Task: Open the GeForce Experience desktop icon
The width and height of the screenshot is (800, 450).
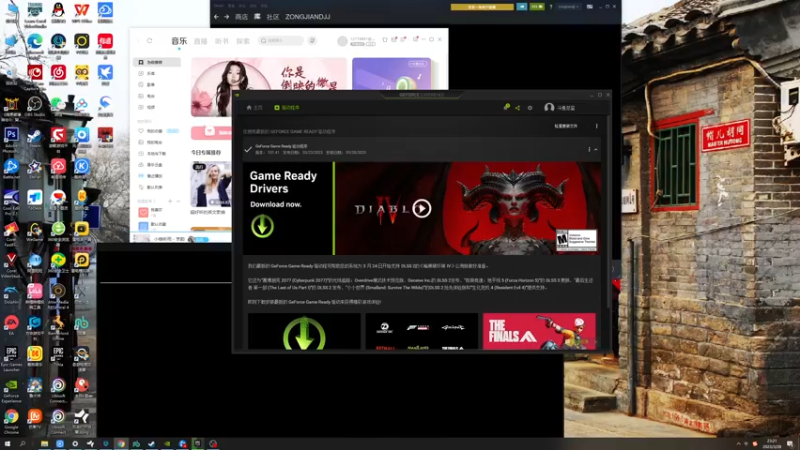Action: 11,391
